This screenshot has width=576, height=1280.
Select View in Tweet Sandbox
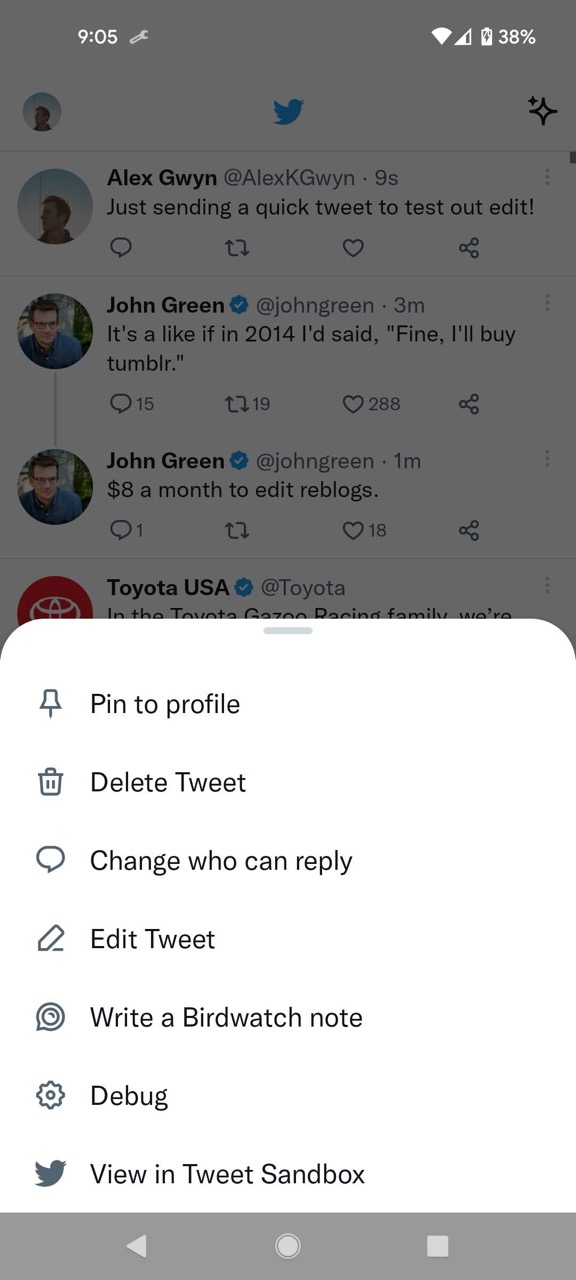click(288, 1174)
